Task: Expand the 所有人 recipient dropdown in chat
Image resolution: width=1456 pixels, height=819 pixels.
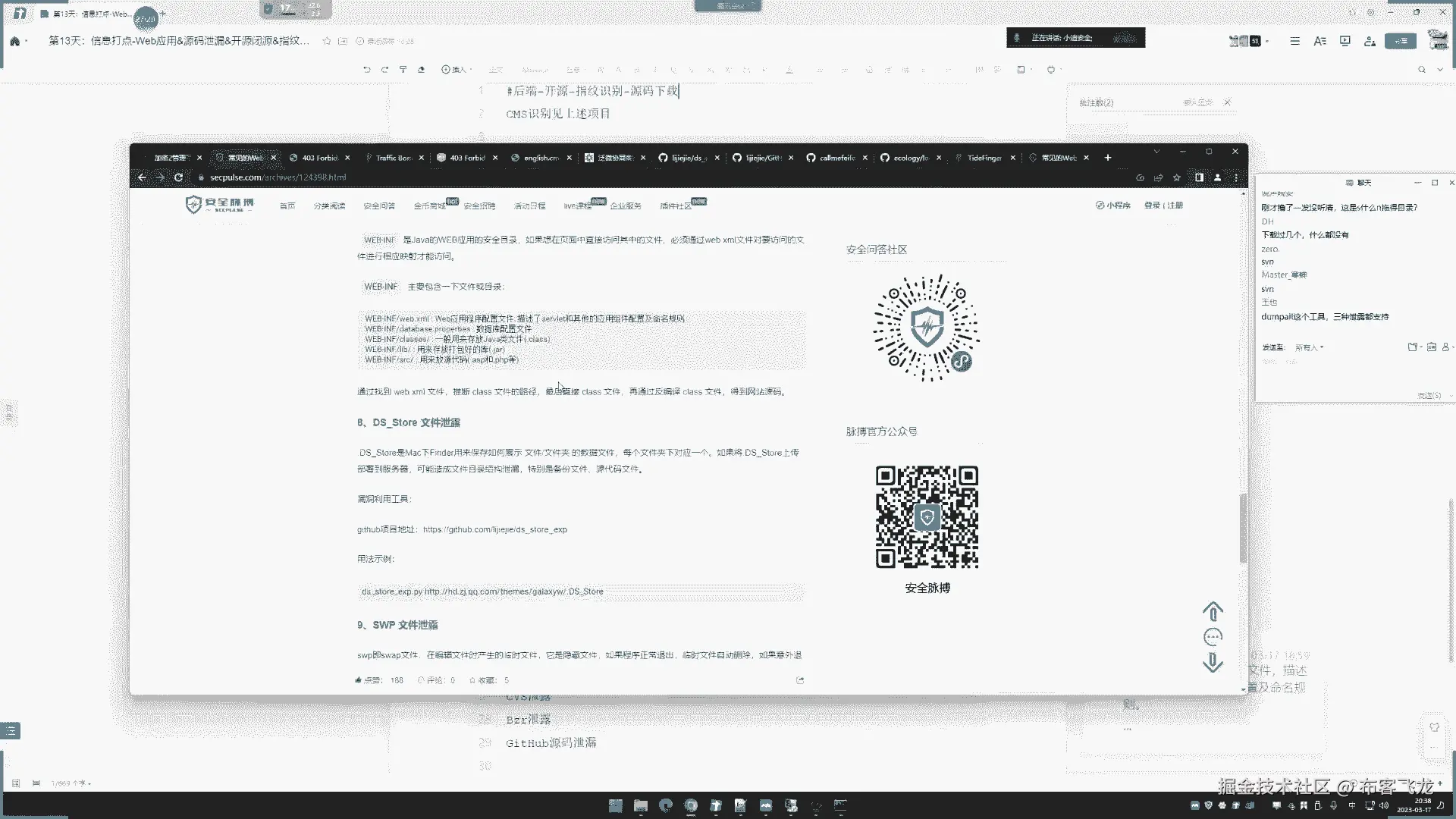Action: pos(1309,347)
